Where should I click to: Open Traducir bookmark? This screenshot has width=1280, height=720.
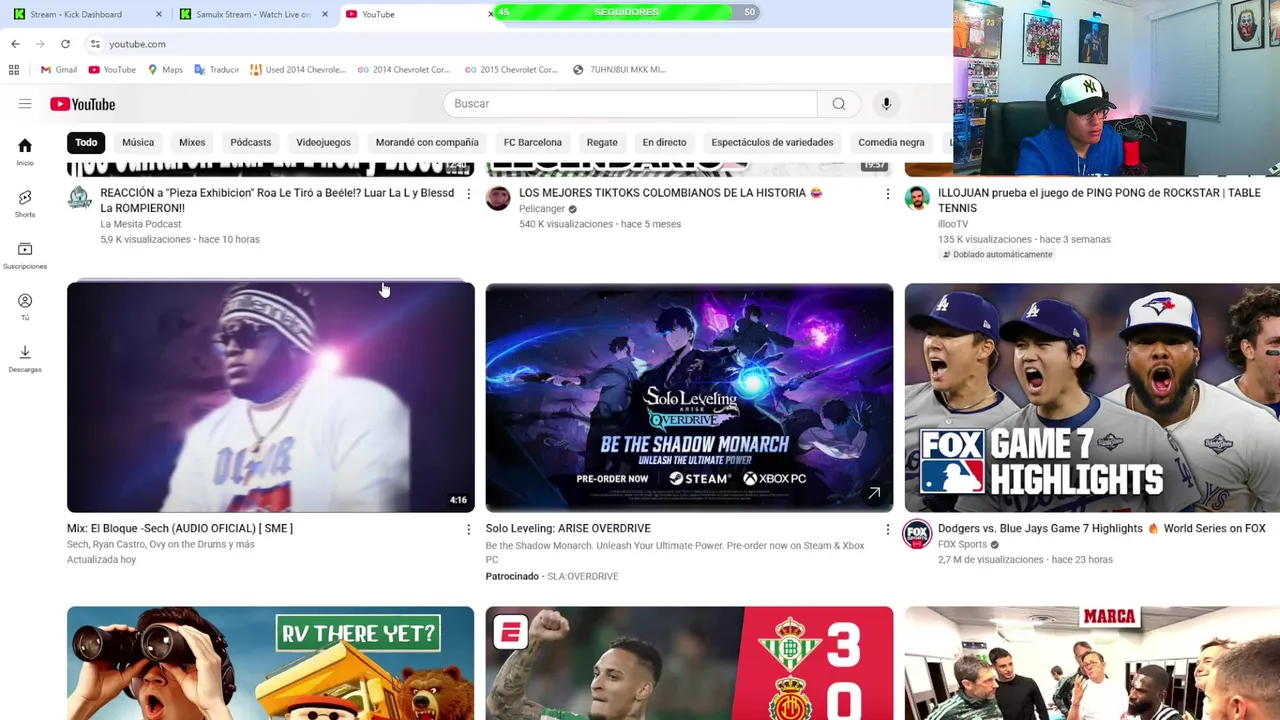click(217, 70)
